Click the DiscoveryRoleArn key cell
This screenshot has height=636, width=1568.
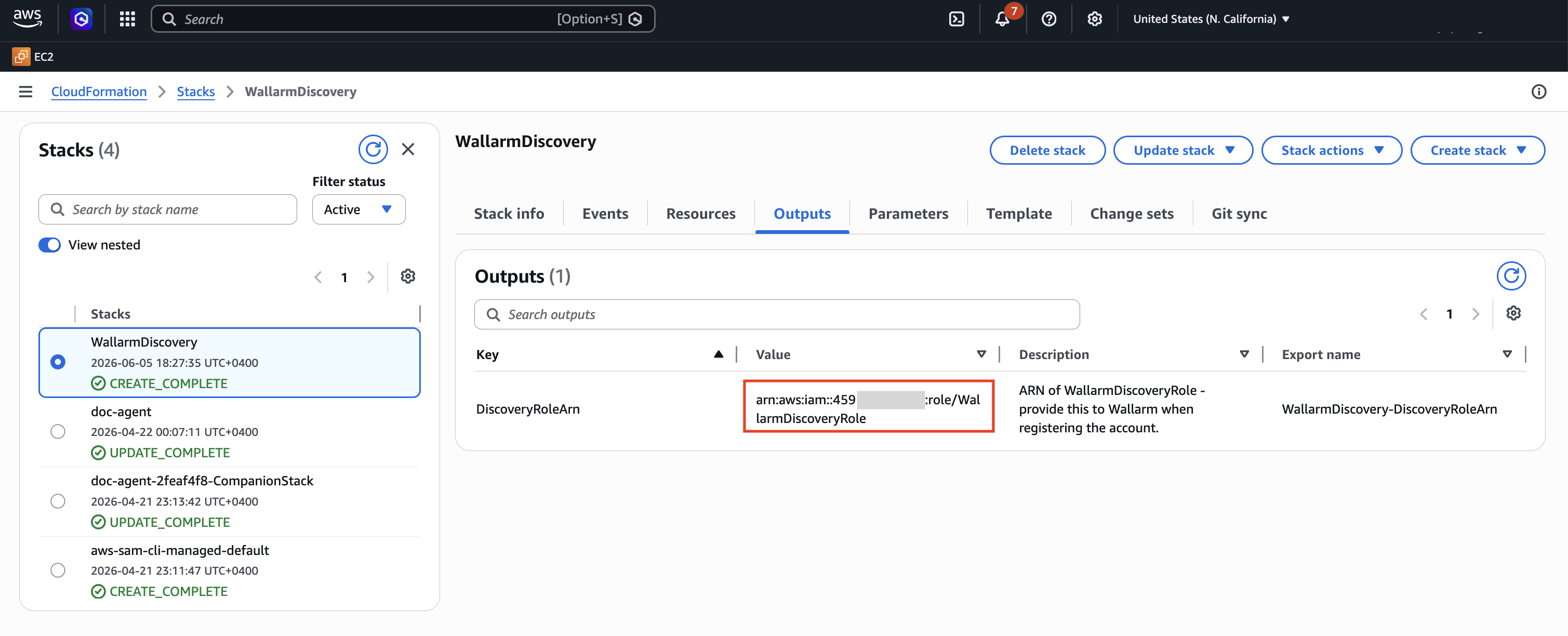pos(528,409)
